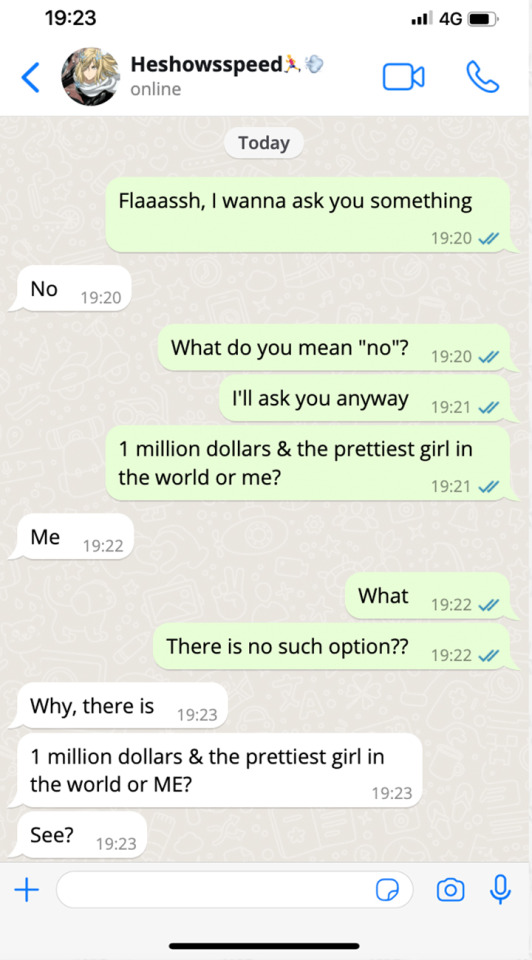Open Heshowsspeed's profile picture
Viewport: 532px width, 960px height.
(90, 77)
